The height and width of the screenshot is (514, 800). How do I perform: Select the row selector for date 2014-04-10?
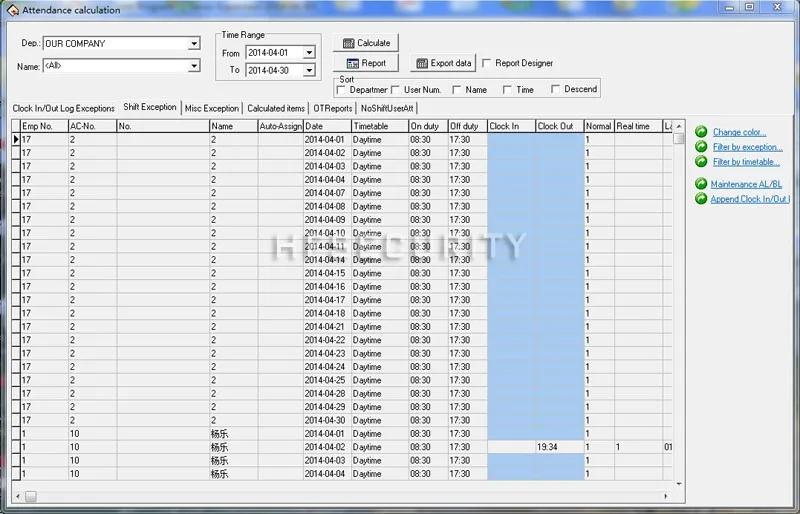coord(16,233)
